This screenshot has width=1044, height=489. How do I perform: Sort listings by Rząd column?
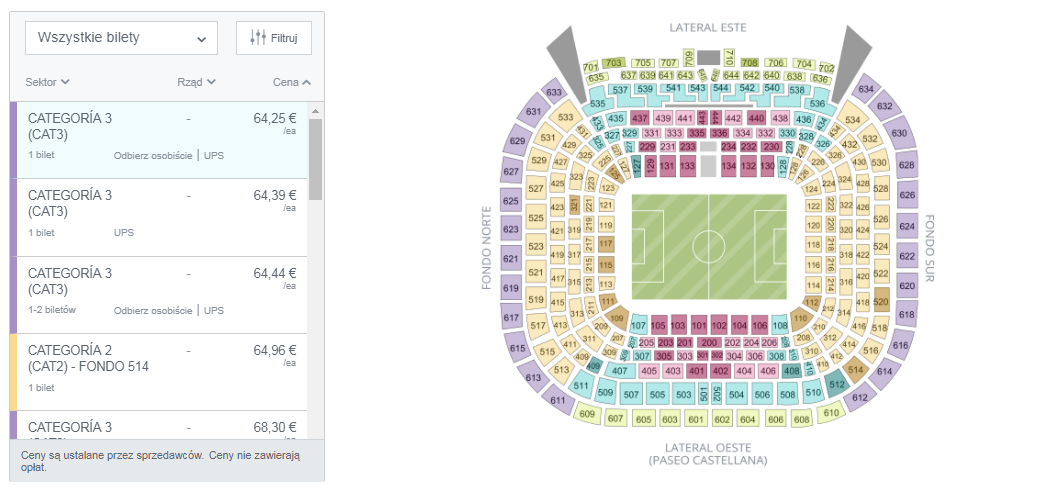coord(196,82)
